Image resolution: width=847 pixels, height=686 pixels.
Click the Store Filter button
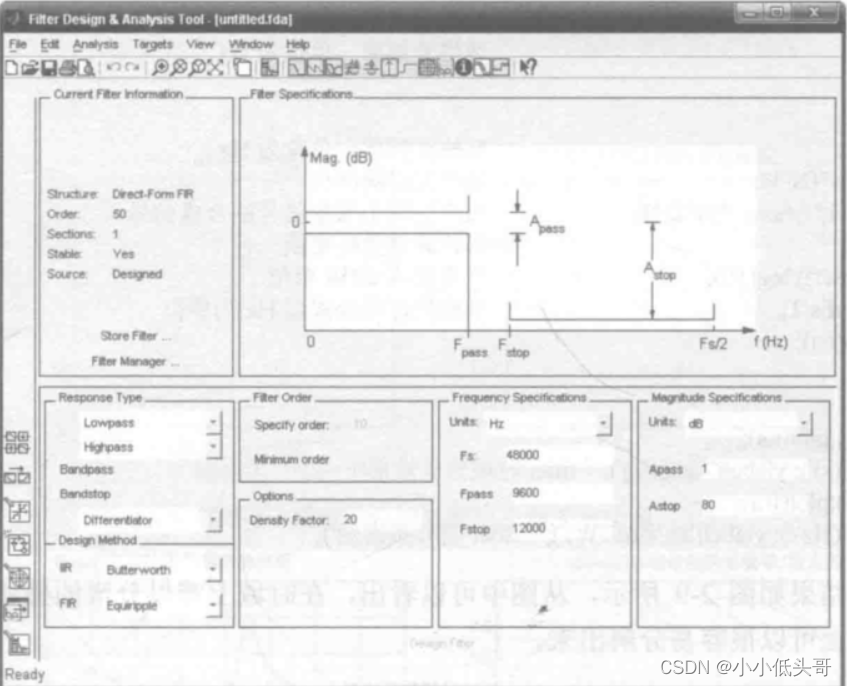point(136,336)
